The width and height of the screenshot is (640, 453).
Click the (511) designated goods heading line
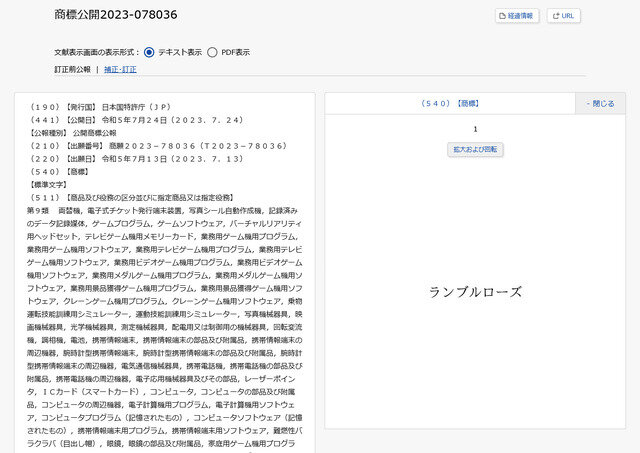click(x=132, y=198)
